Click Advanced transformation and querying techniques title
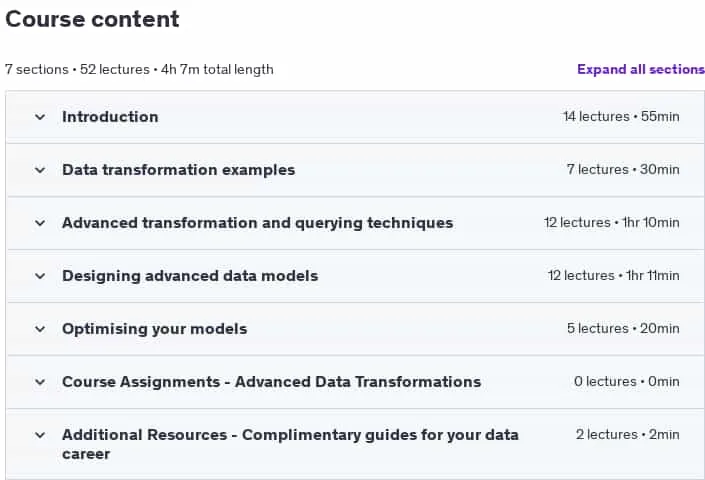Screen dimensions: 705x480 (258, 223)
